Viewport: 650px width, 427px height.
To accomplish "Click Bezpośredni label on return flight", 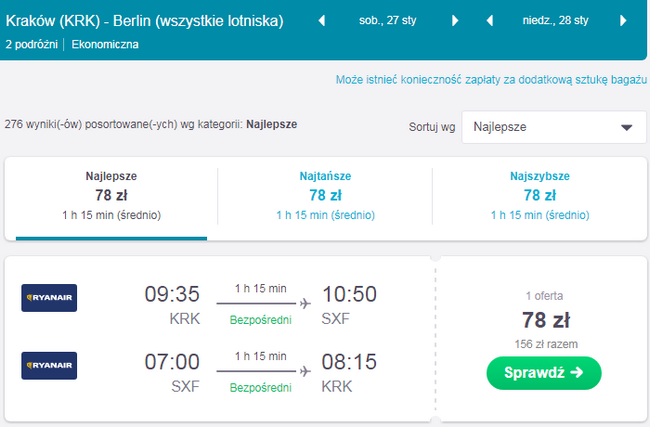I will (261, 388).
